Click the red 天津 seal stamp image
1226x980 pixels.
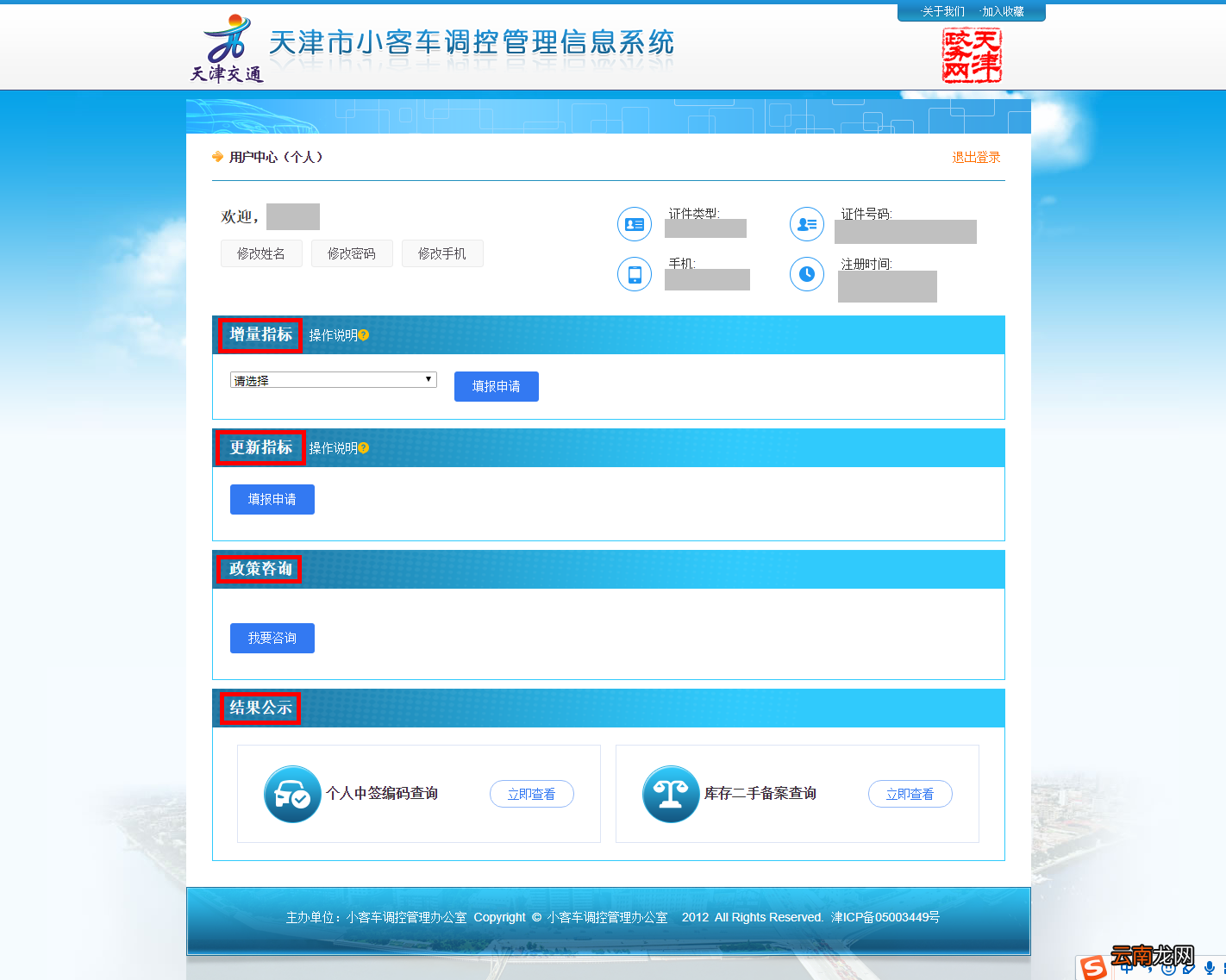tap(971, 55)
